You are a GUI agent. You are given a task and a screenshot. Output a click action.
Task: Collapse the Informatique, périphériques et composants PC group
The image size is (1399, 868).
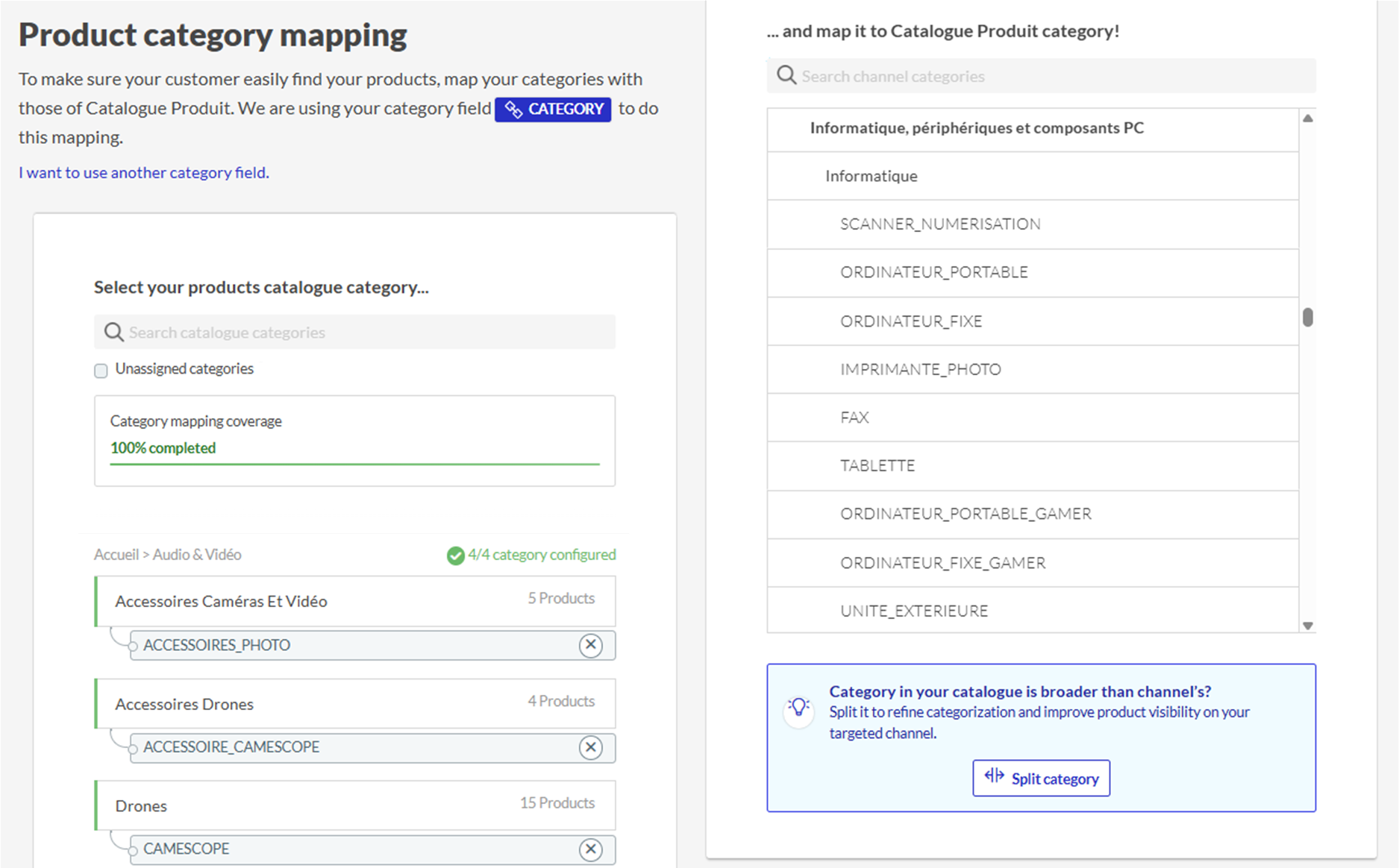[976, 128]
